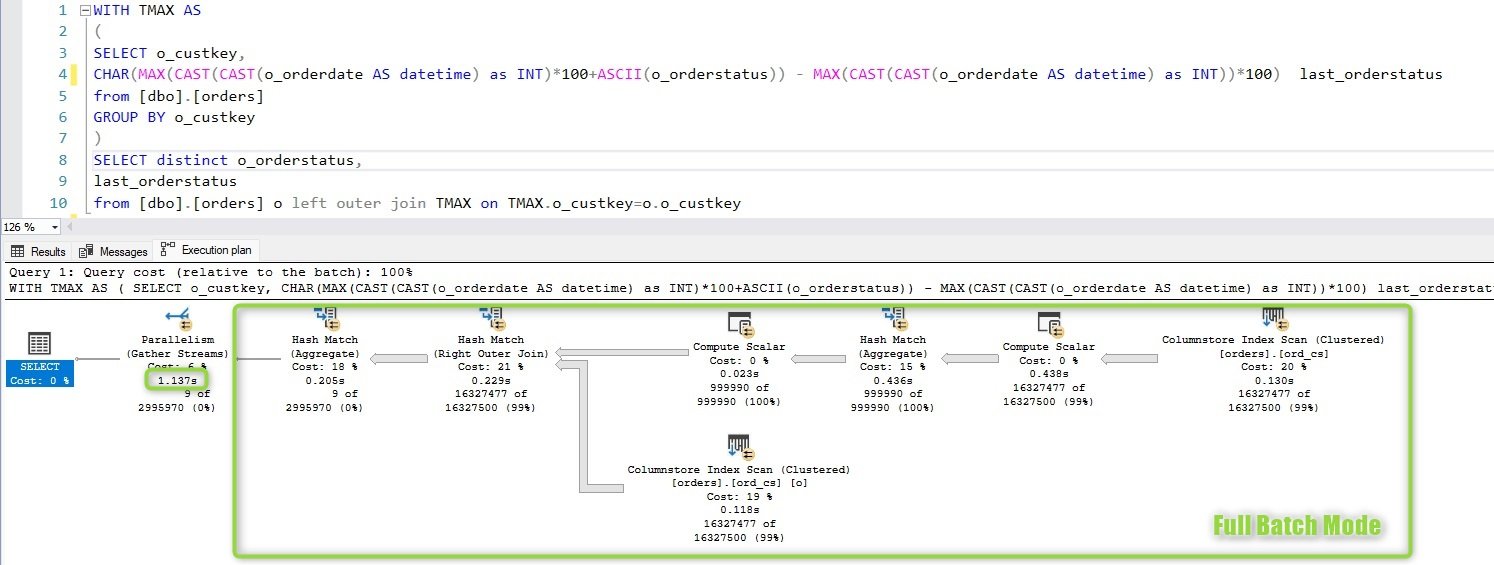Select the Hash Match Right Outer Join icon
Viewport: 1494px width, 565px height.
491,318
